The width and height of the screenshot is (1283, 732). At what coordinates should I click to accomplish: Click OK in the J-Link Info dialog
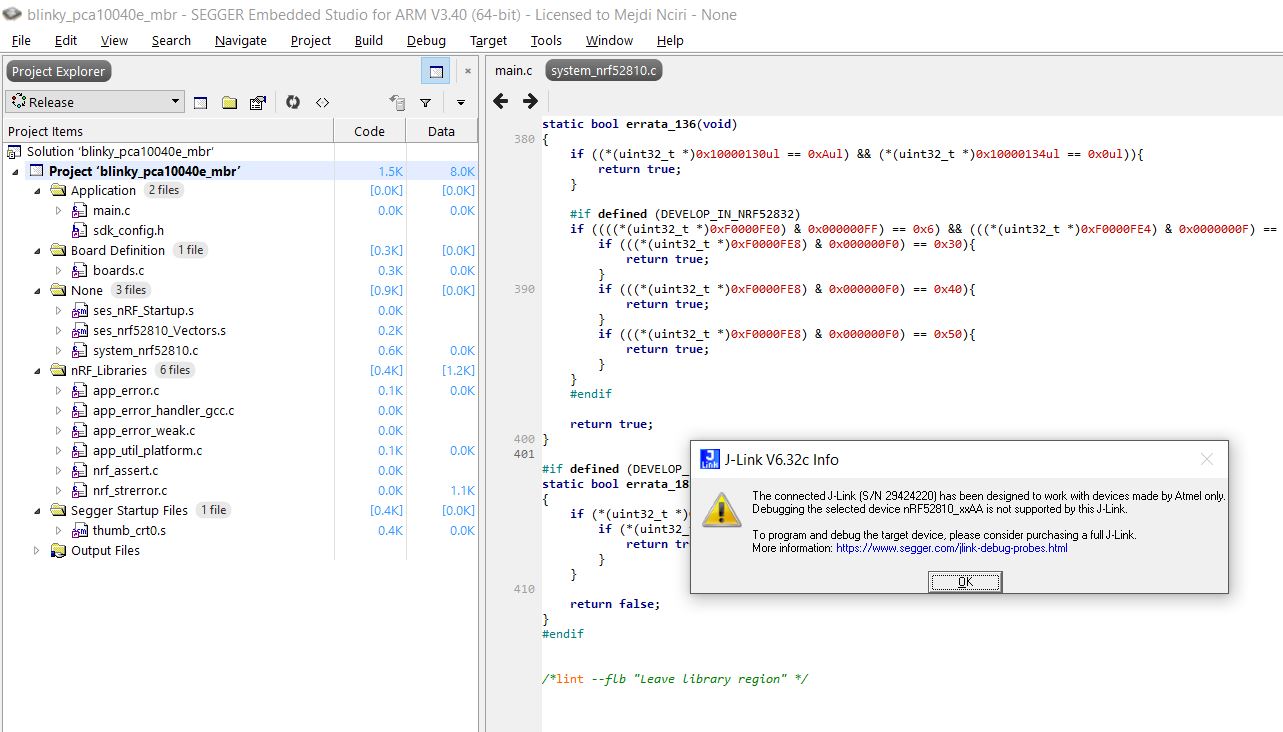point(965,582)
